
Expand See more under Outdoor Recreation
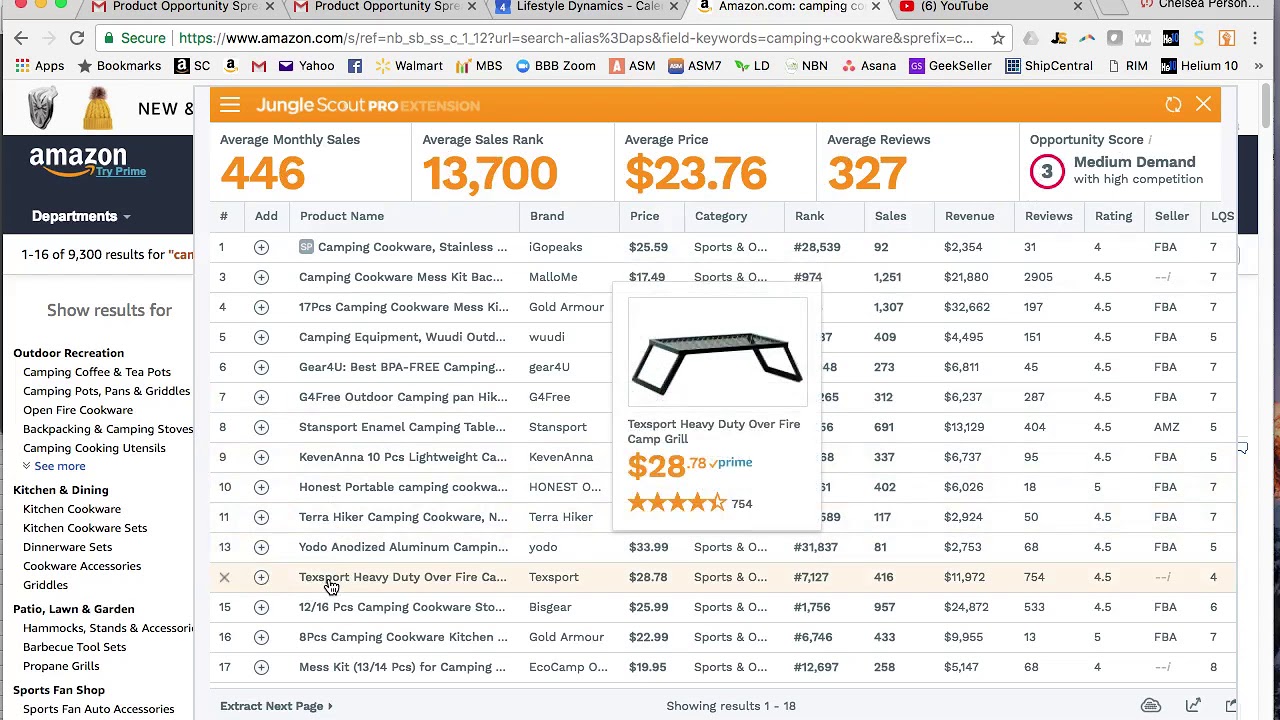click(x=54, y=466)
